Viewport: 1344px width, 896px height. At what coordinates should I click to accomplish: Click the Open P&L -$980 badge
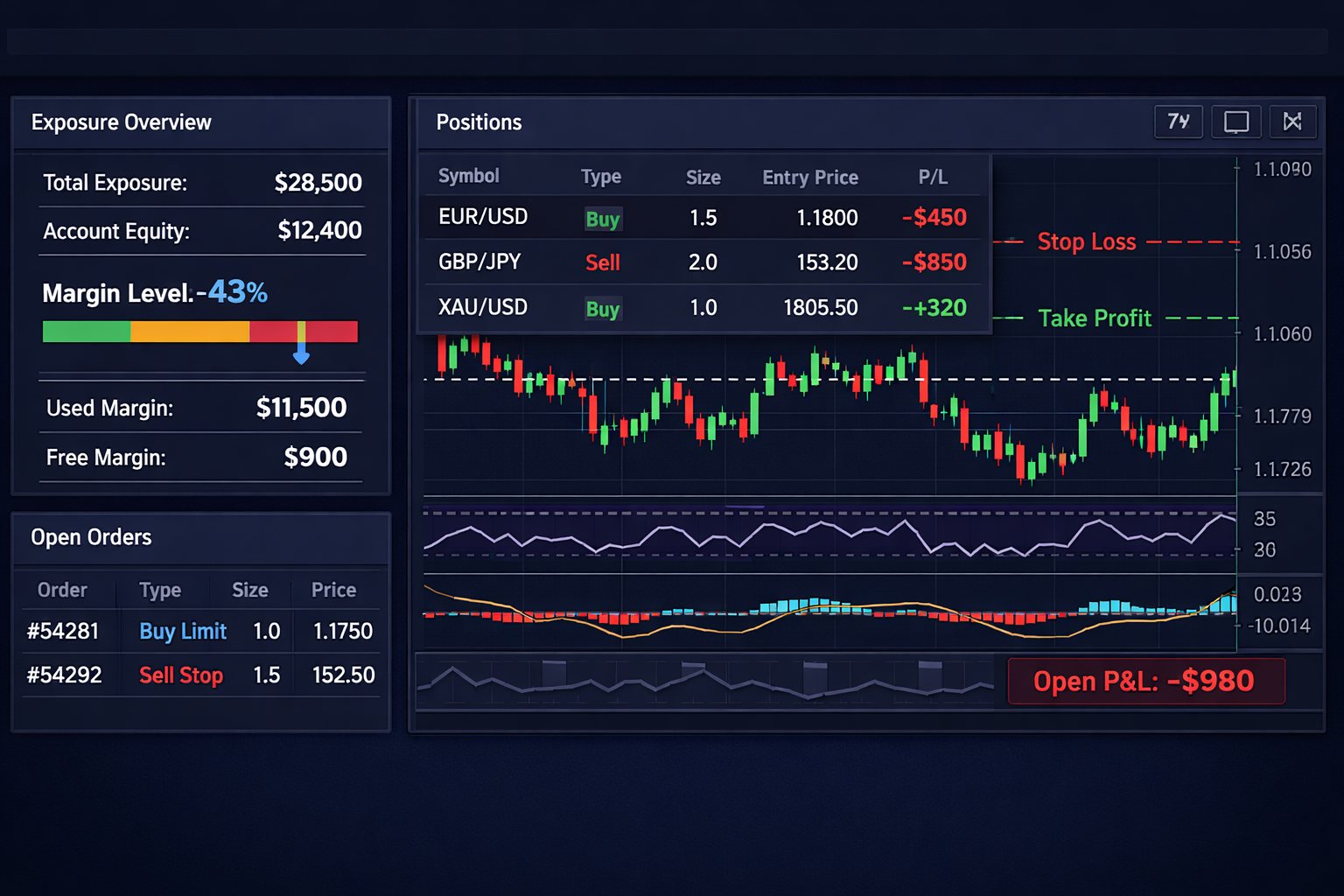coord(1145,681)
